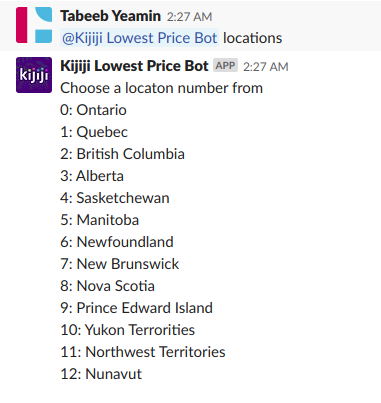Click the '0: Ontario' list line
The image size is (381, 403).
coord(93,110)
